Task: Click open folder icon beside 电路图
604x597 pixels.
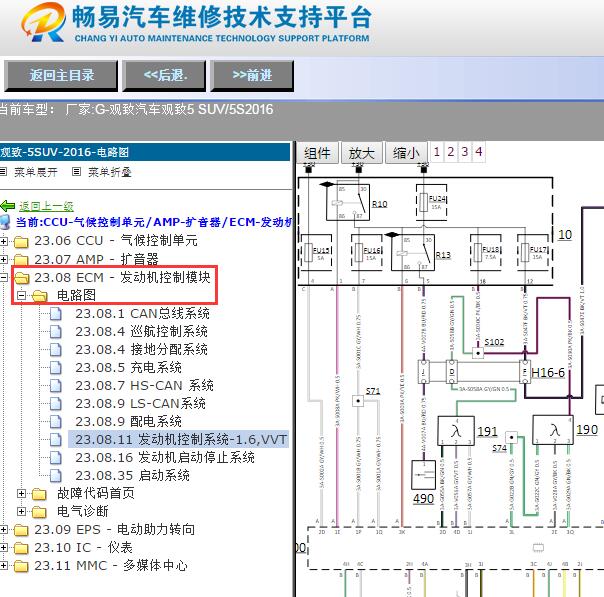Action: coord(40,296)
